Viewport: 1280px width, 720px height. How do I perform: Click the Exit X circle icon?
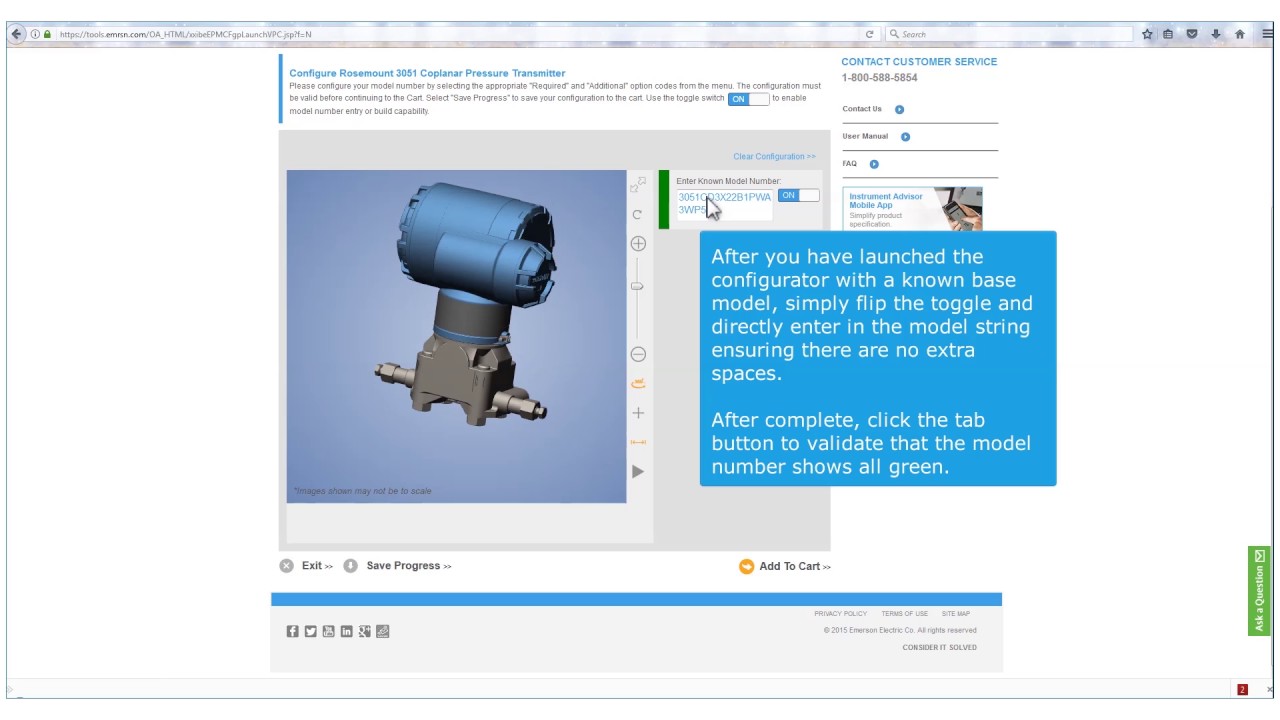(x=286, y=566)
